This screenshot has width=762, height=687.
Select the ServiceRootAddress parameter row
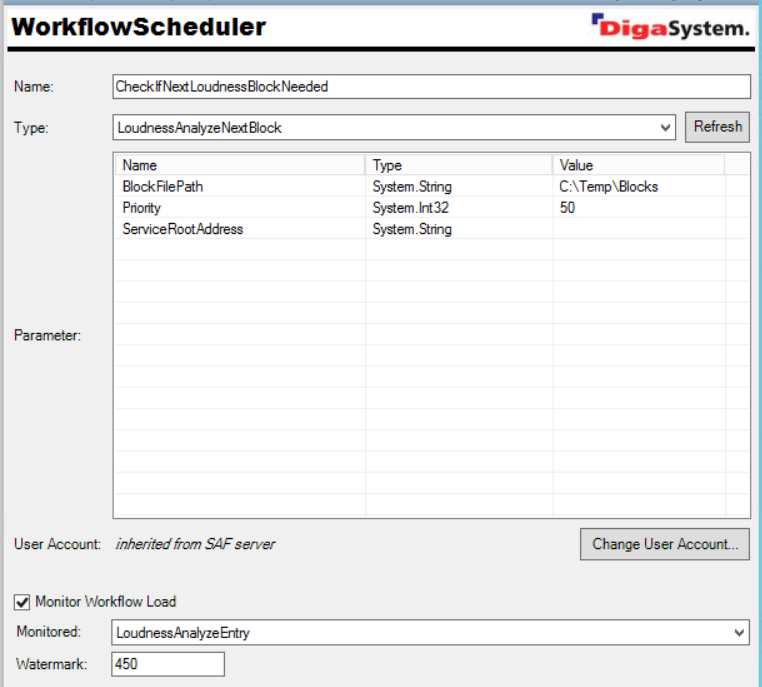coord(182,229)
